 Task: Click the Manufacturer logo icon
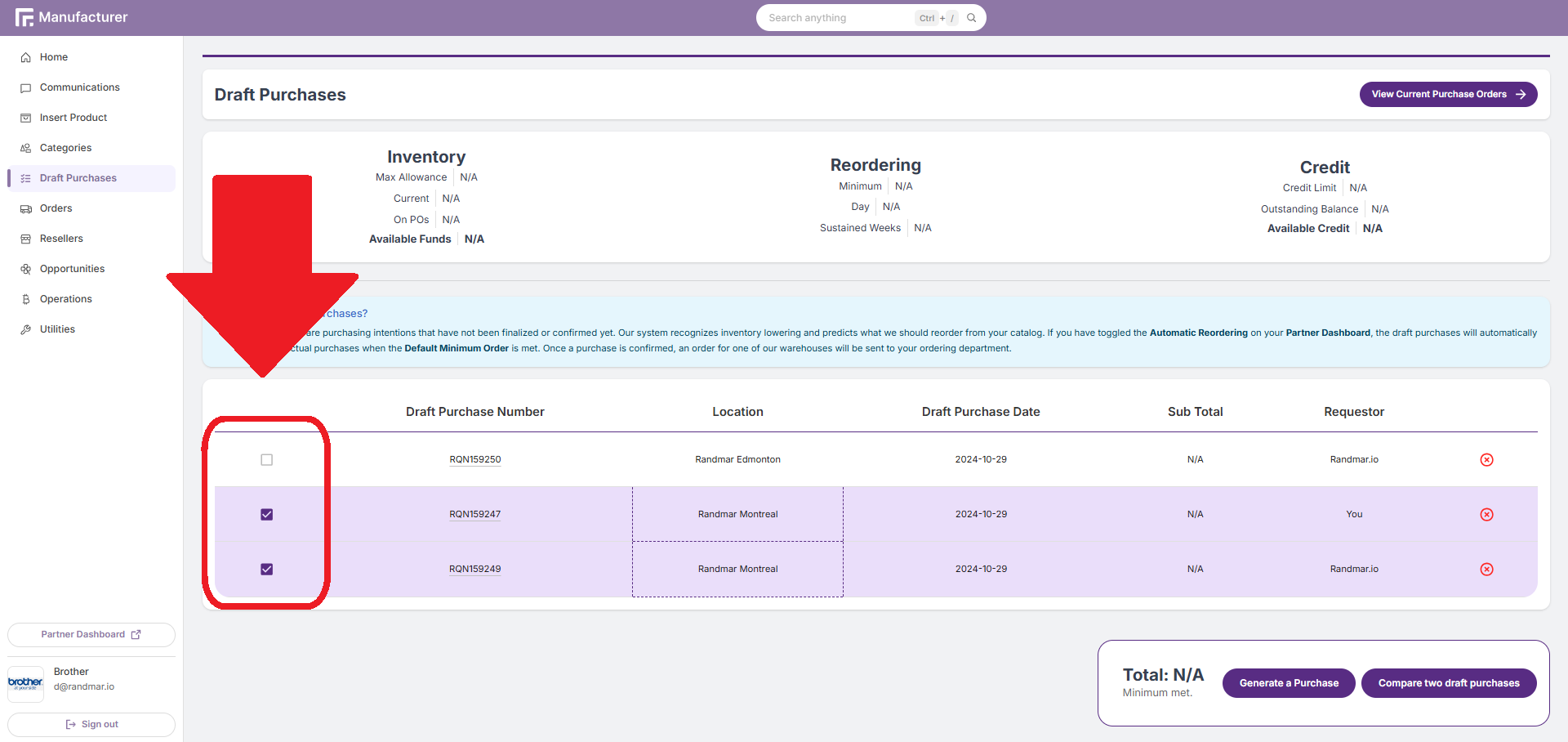pos(24,17)
